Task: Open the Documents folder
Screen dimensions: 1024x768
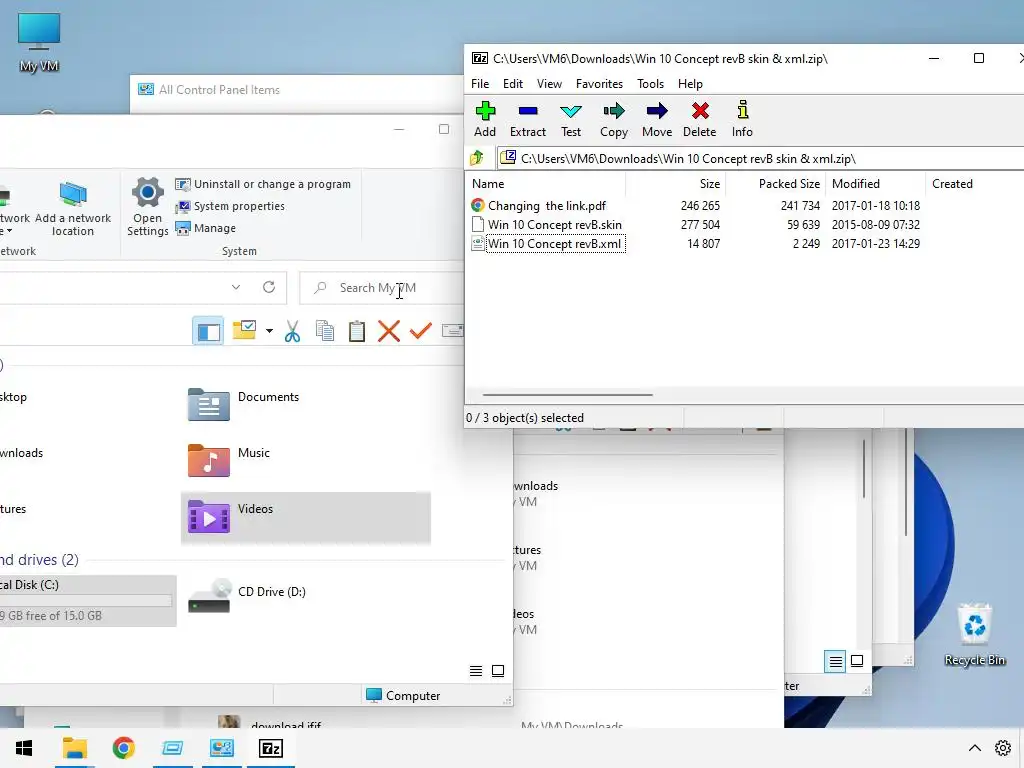Action: (244, 404)
